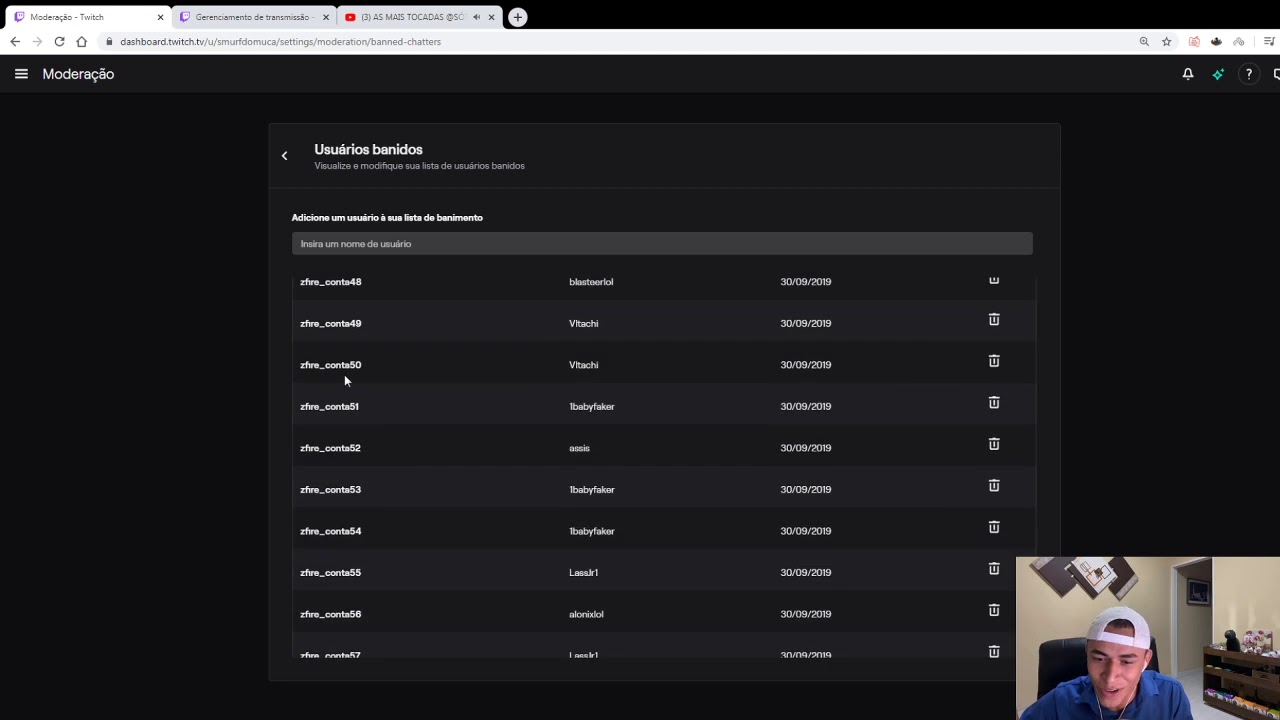Select username zfire_conta53
1280x720 pixels.
click(331, 490)
